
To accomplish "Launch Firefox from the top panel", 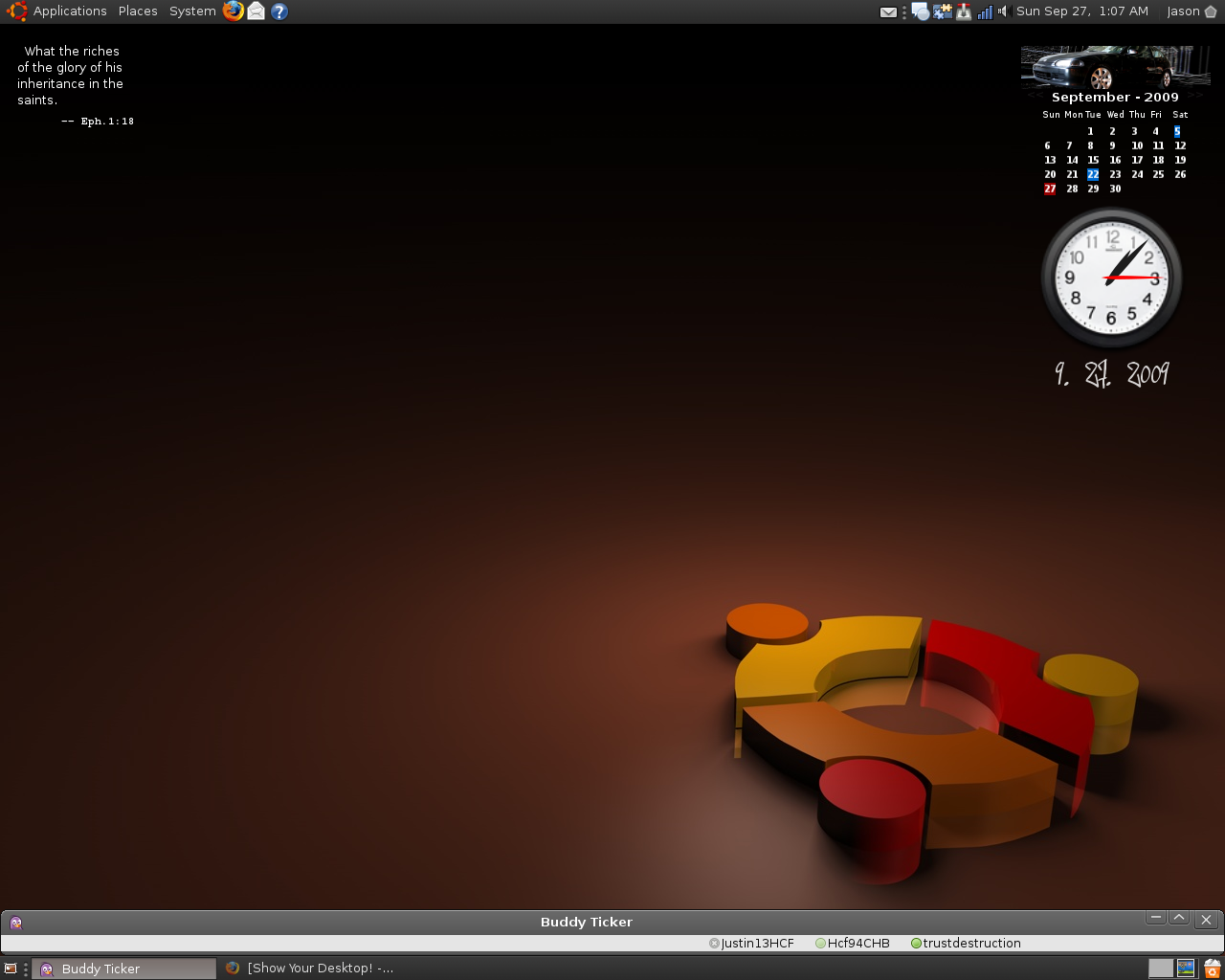I will (x=233, y=11).
